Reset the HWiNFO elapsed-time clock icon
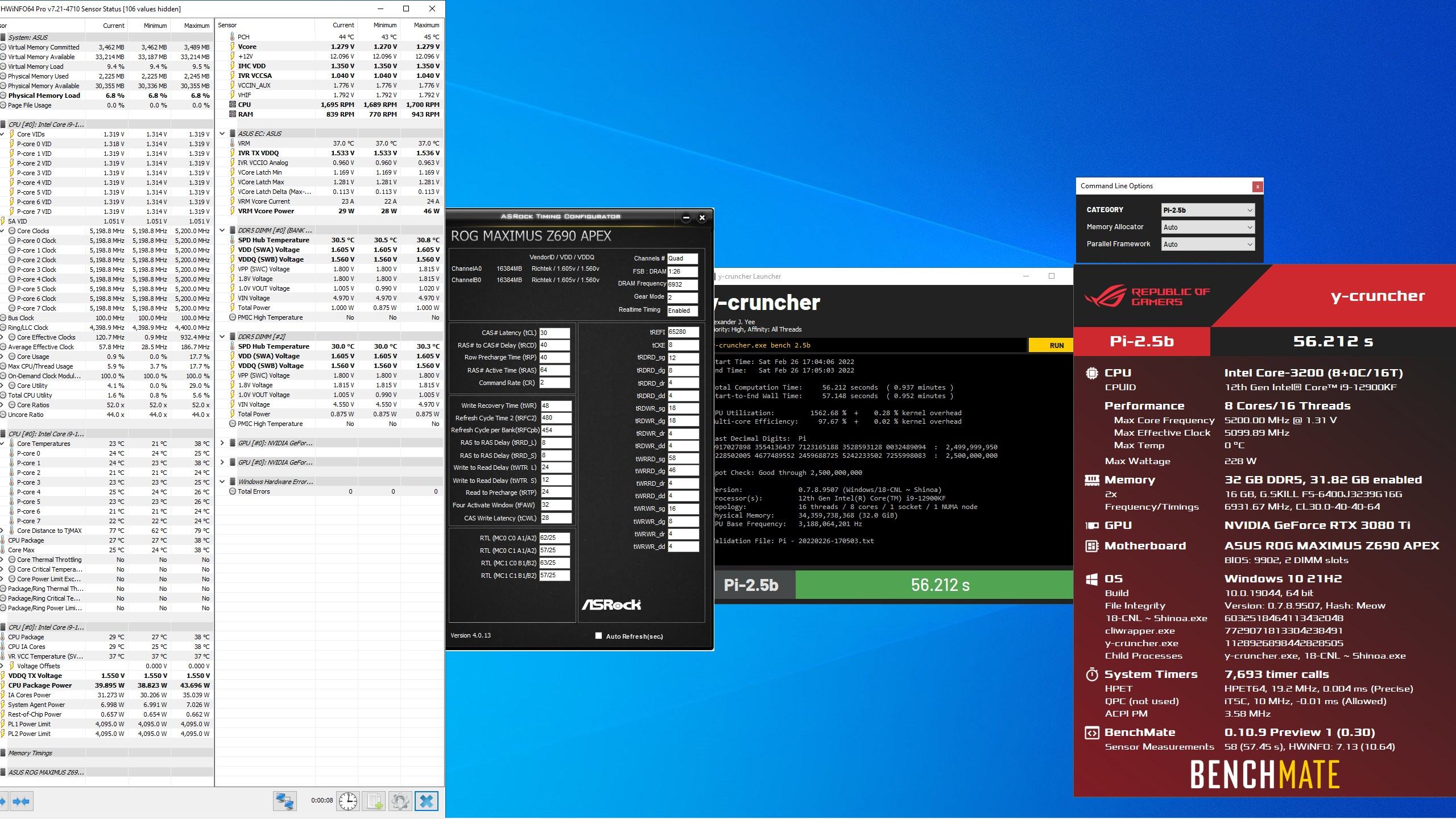 pyautogui.click(x=348, y=801)
